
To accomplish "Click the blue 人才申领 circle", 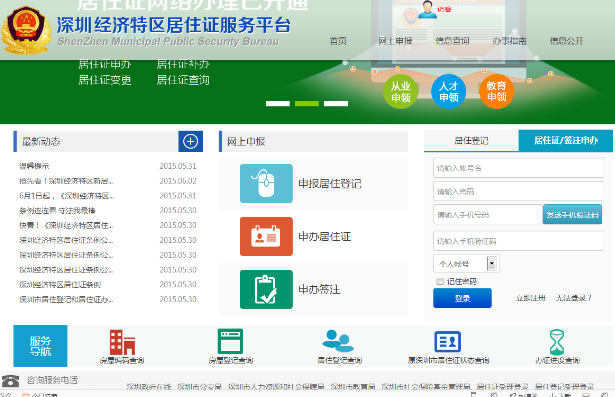I will tap(449, 91).
